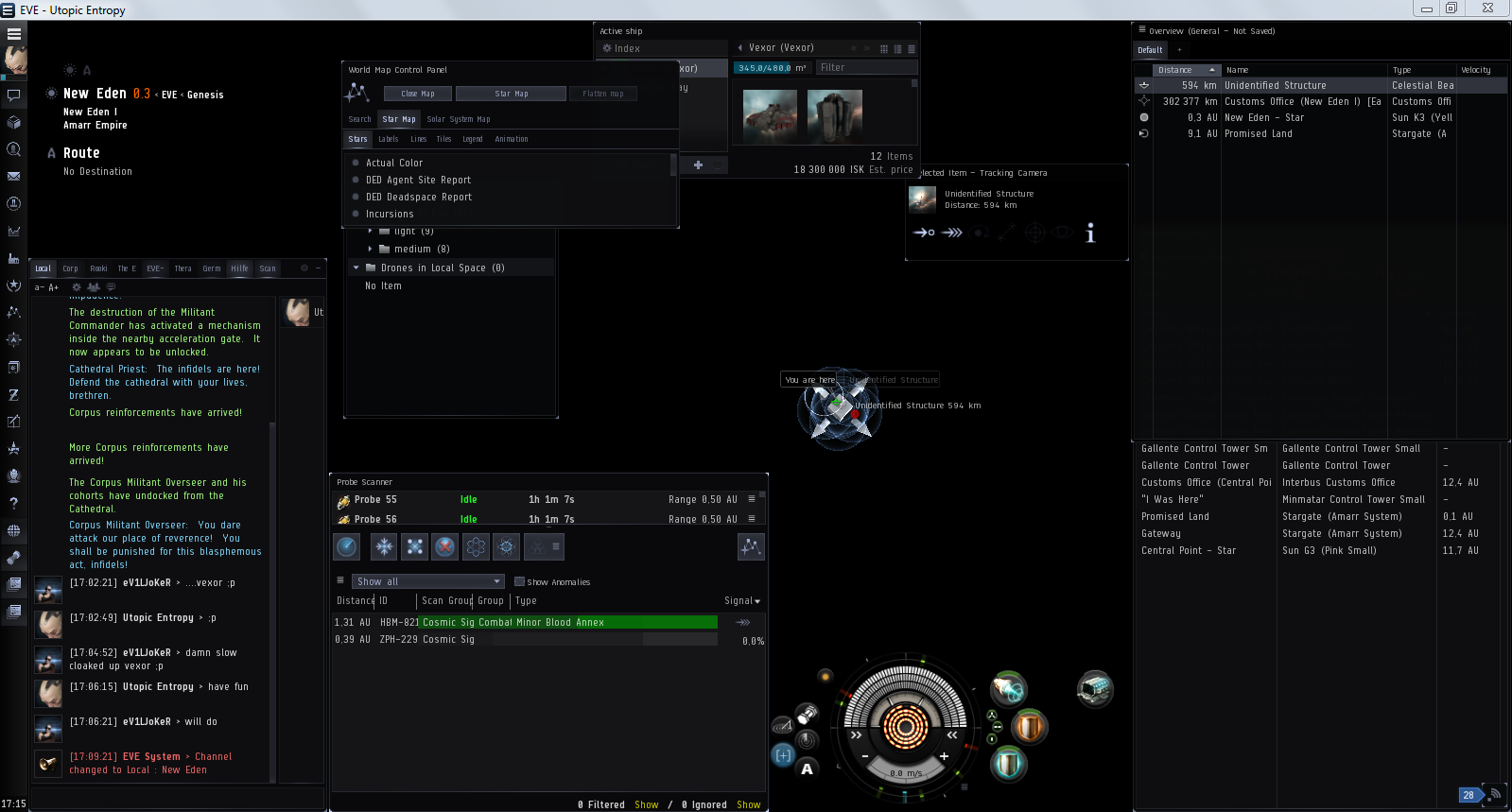Reconnect to lost probes icon

coord(415,546)
